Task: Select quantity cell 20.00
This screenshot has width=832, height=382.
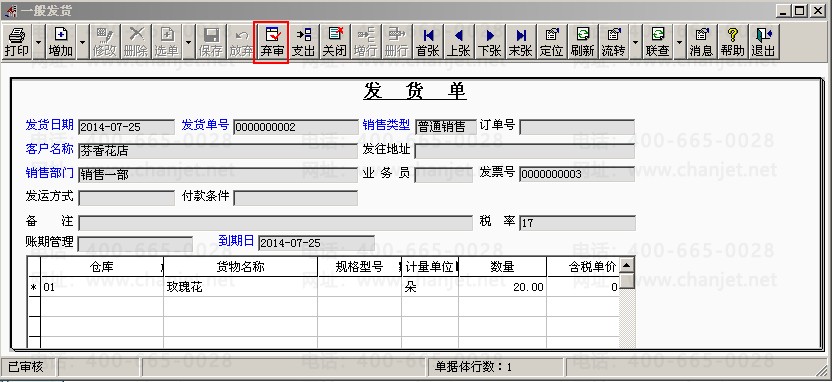Action: point(502,287)
